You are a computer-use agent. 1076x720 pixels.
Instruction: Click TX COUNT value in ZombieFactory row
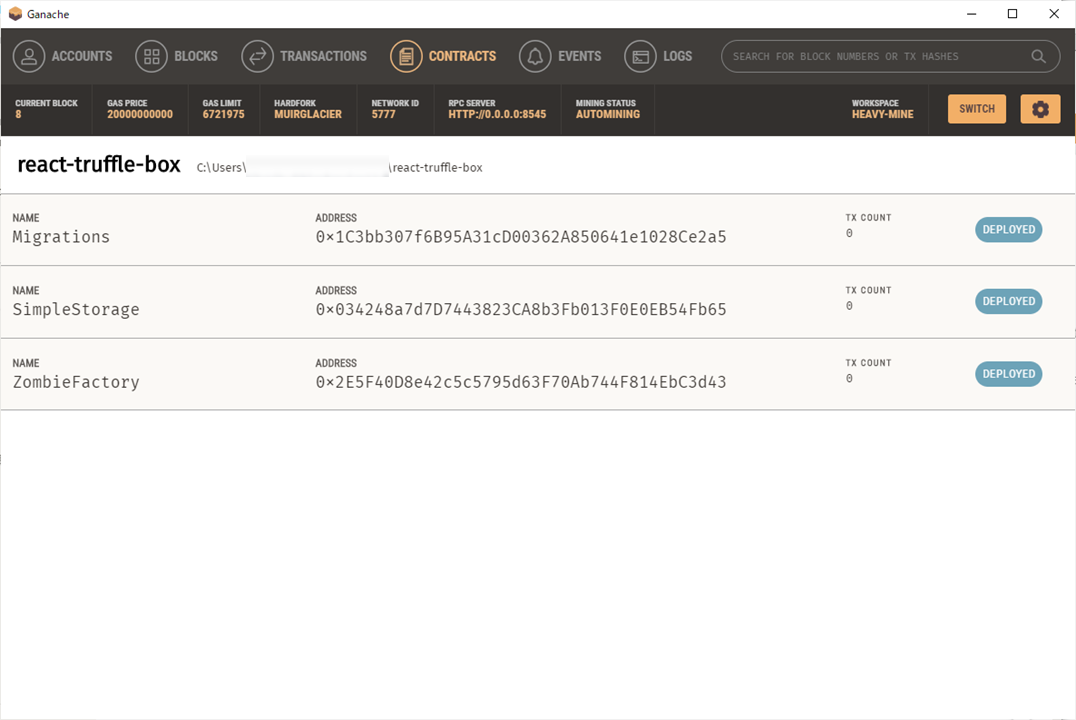(x=850, y=379)
